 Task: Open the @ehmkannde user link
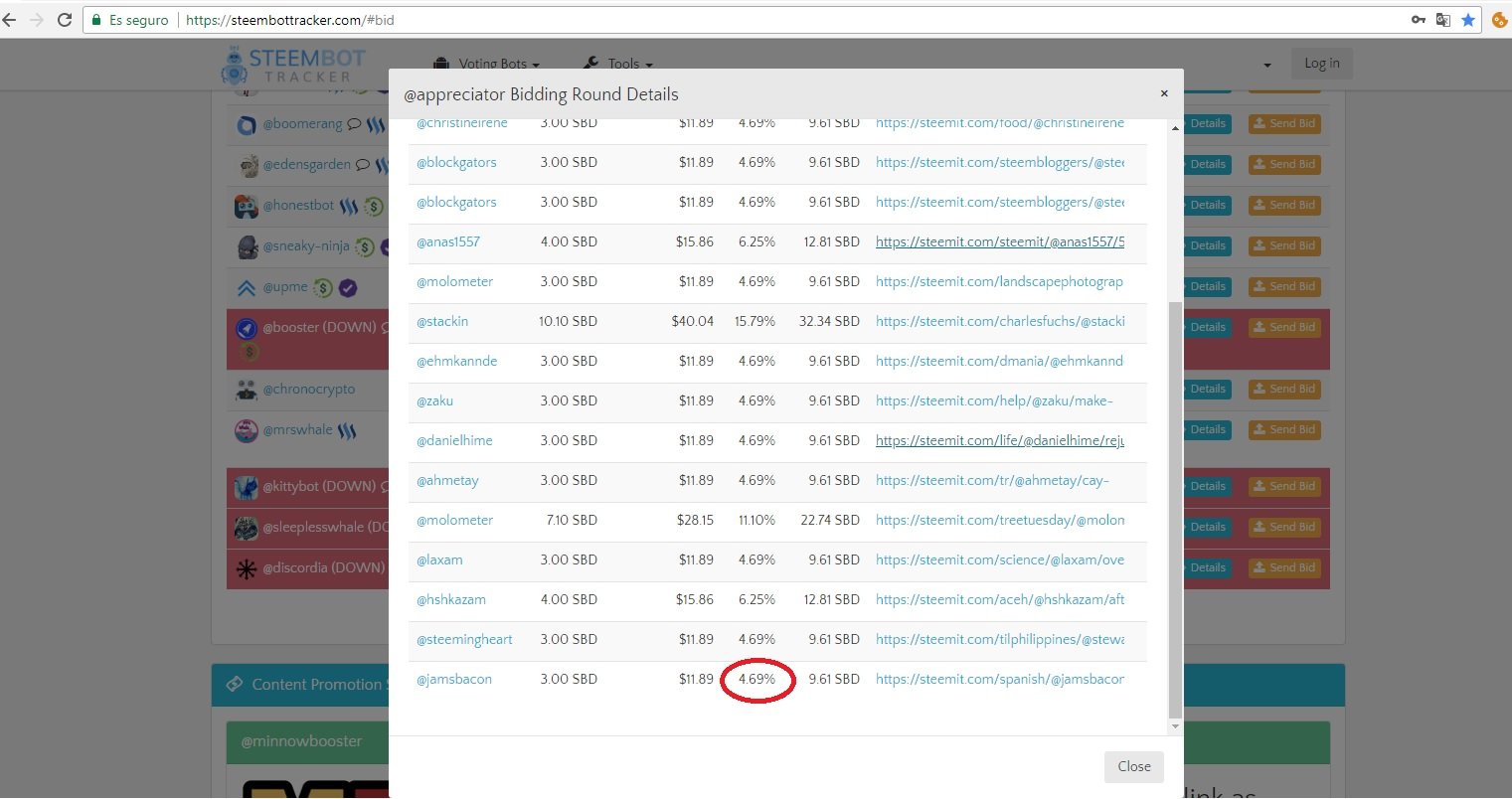click(x=457, y=361)
